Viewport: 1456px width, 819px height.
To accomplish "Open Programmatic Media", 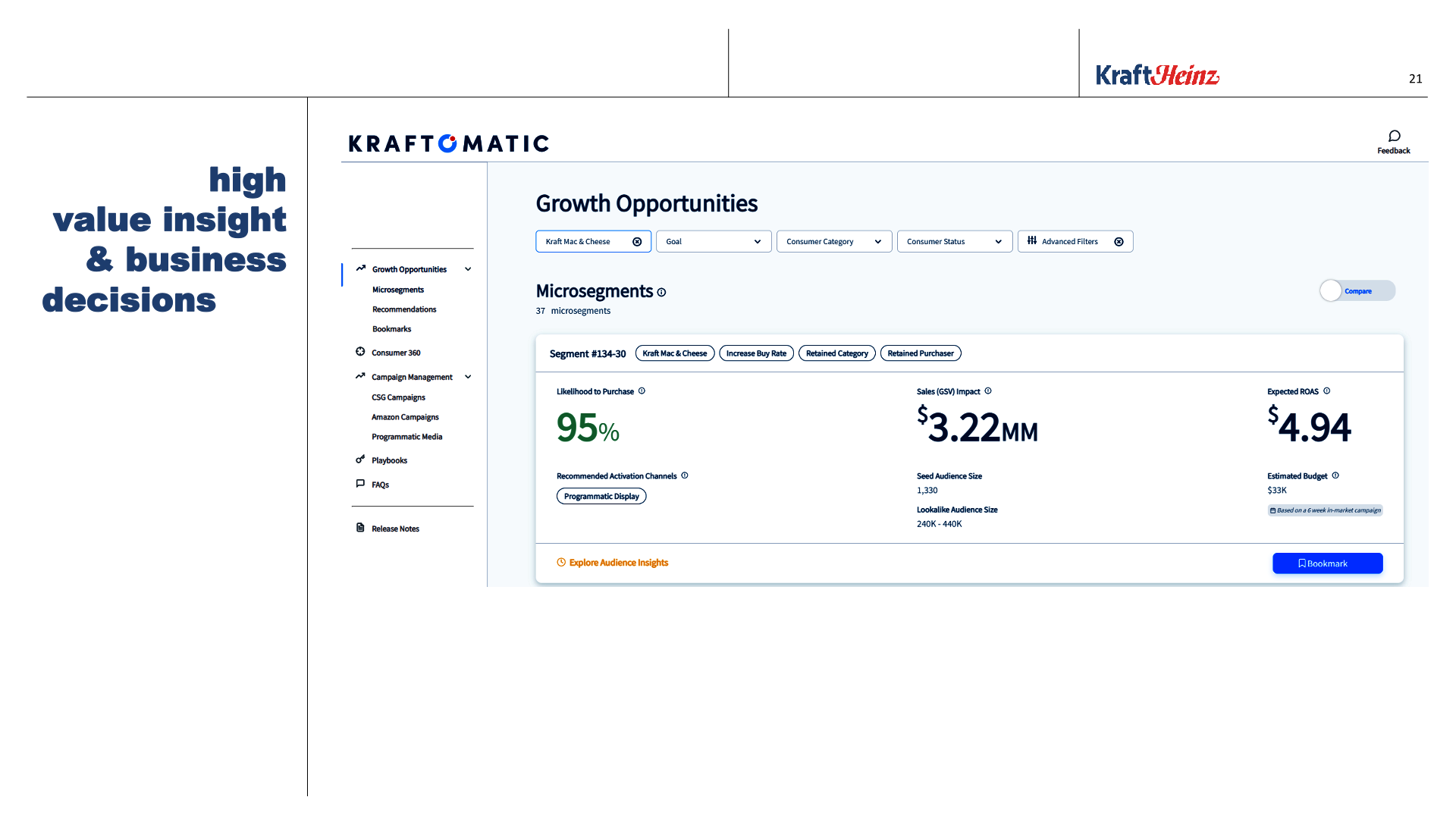I will pos(406,437).
